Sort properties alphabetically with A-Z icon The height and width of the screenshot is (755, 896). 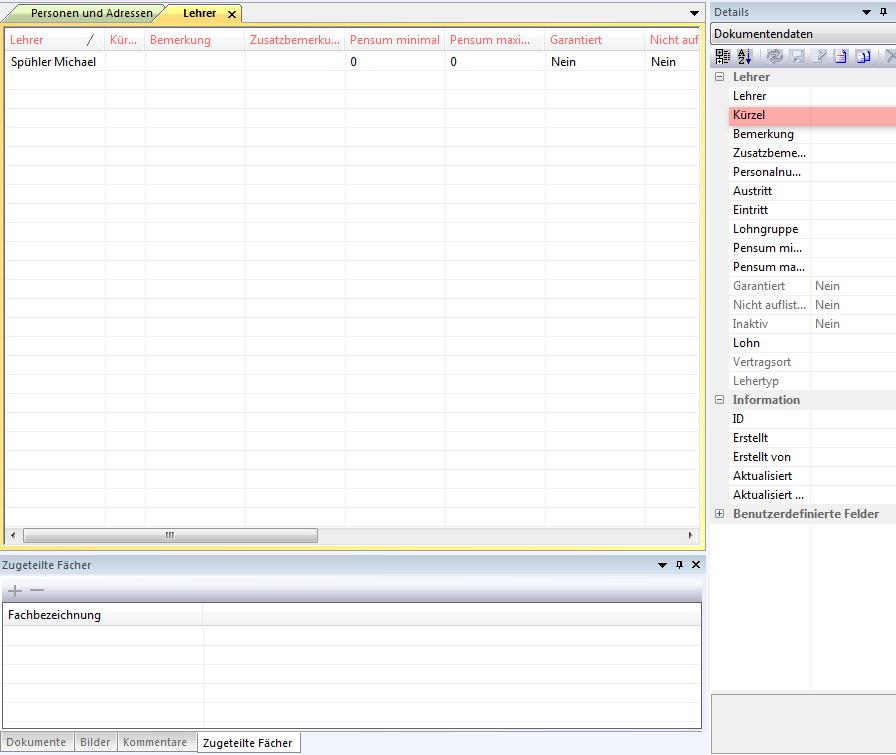click(x=744, y=57)
